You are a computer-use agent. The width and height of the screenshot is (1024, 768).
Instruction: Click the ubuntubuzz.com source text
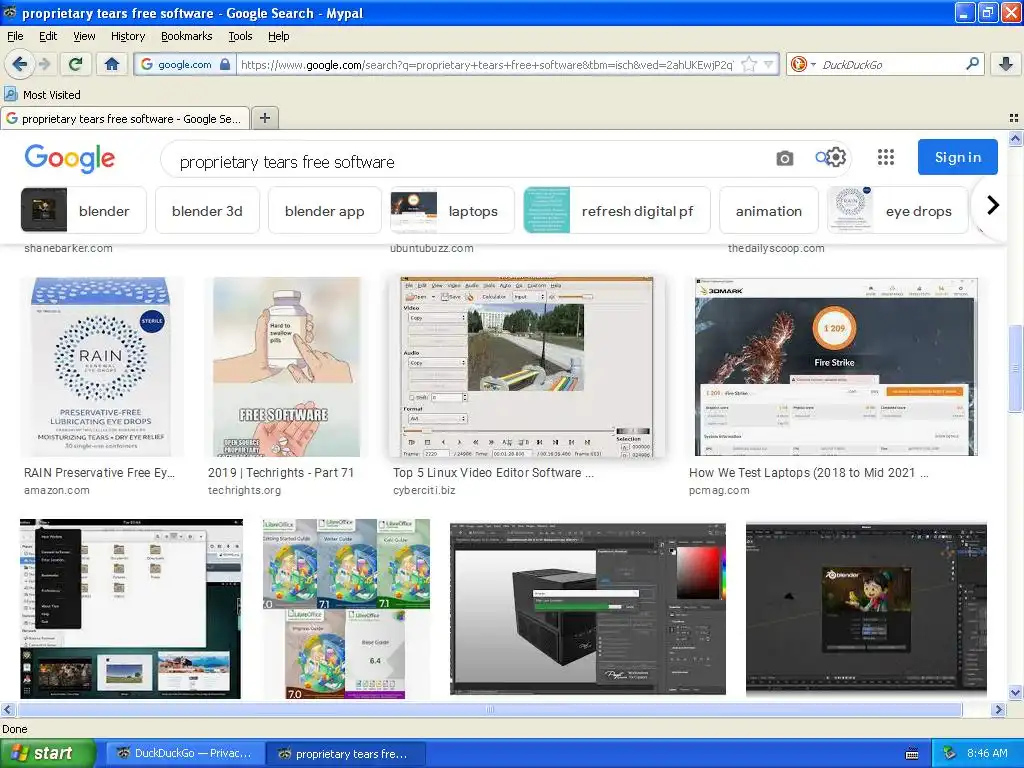click(x=432, y=248)
